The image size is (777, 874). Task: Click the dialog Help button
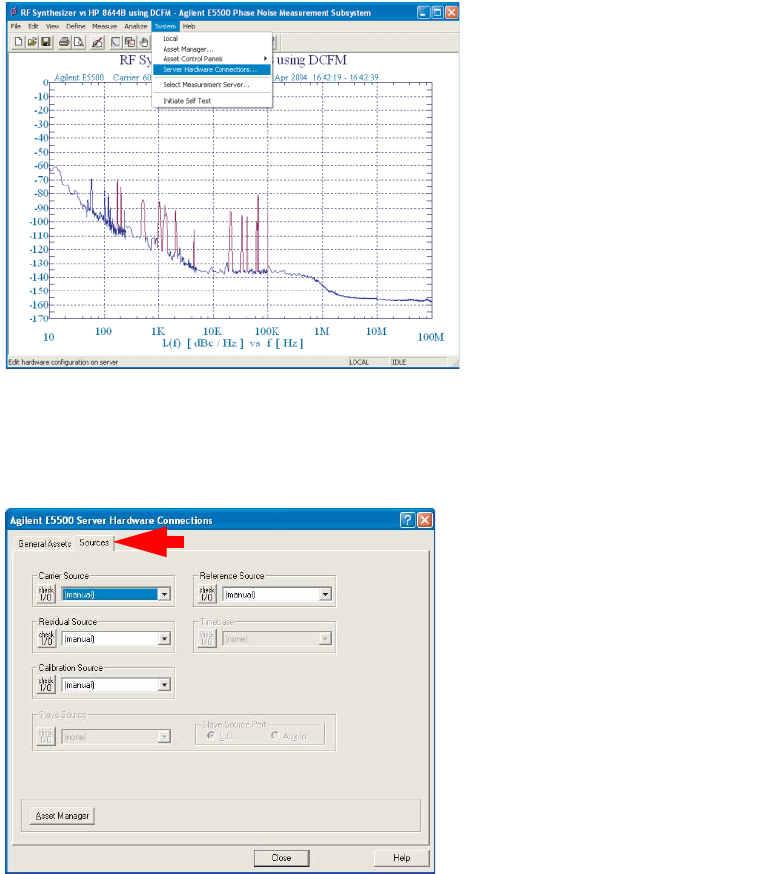point(401,858)
